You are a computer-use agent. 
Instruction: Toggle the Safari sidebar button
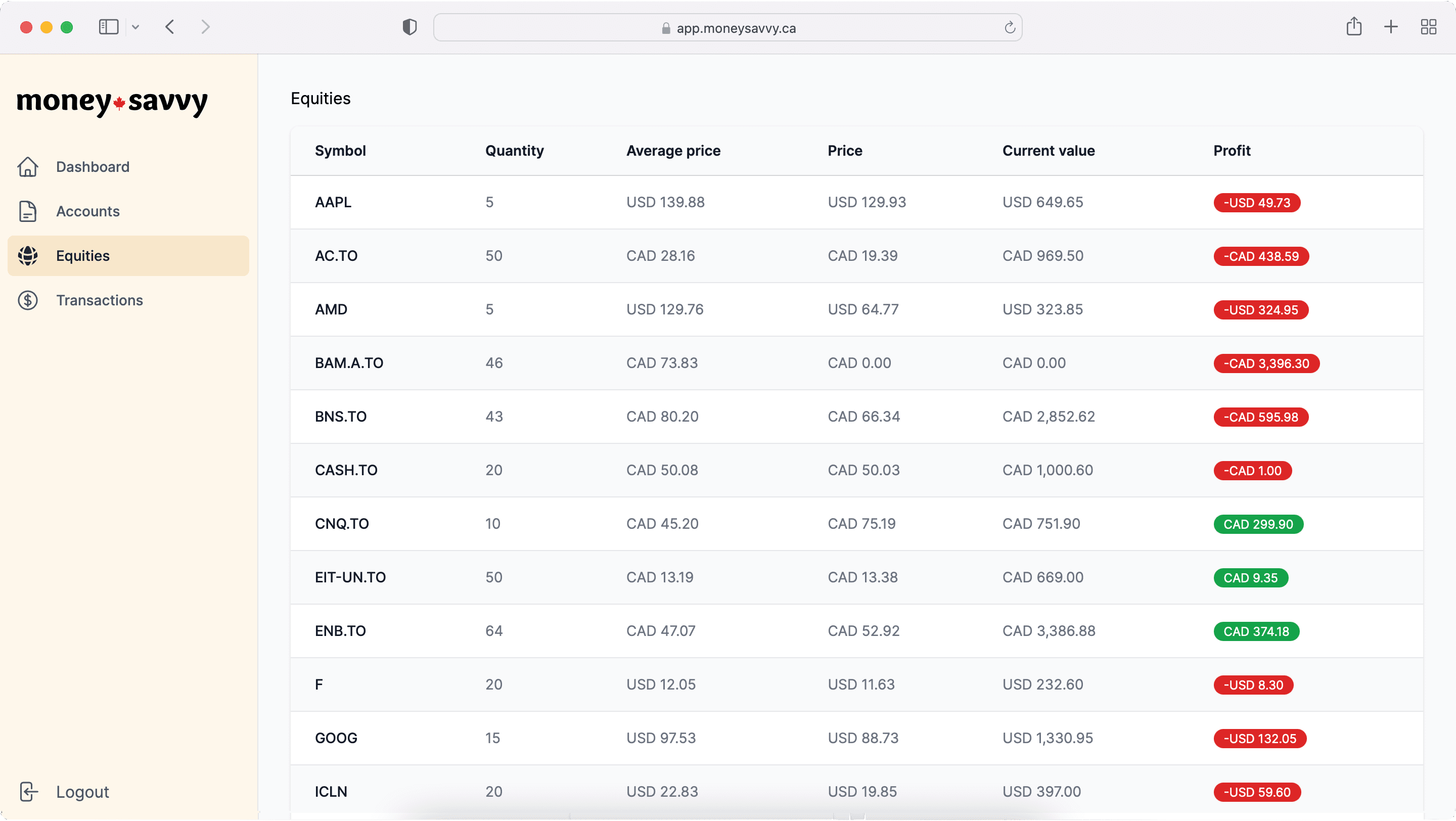(x=109, y=27)
